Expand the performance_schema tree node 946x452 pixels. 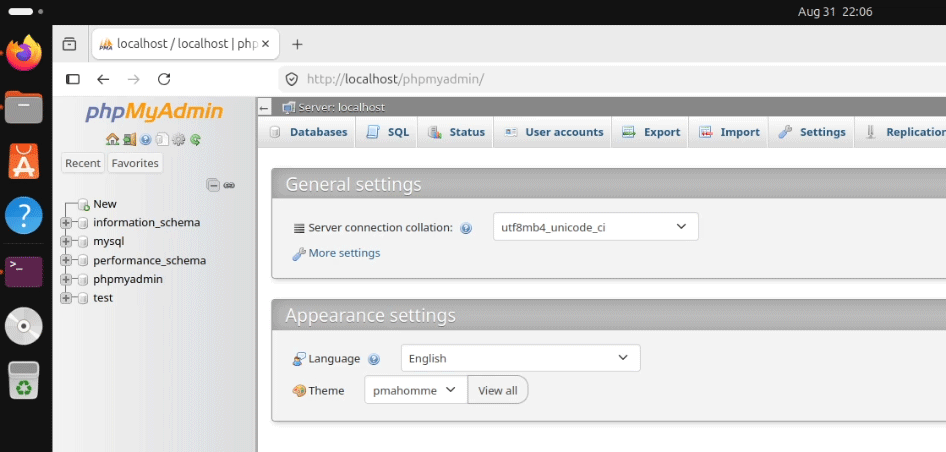tap(66, 261)
